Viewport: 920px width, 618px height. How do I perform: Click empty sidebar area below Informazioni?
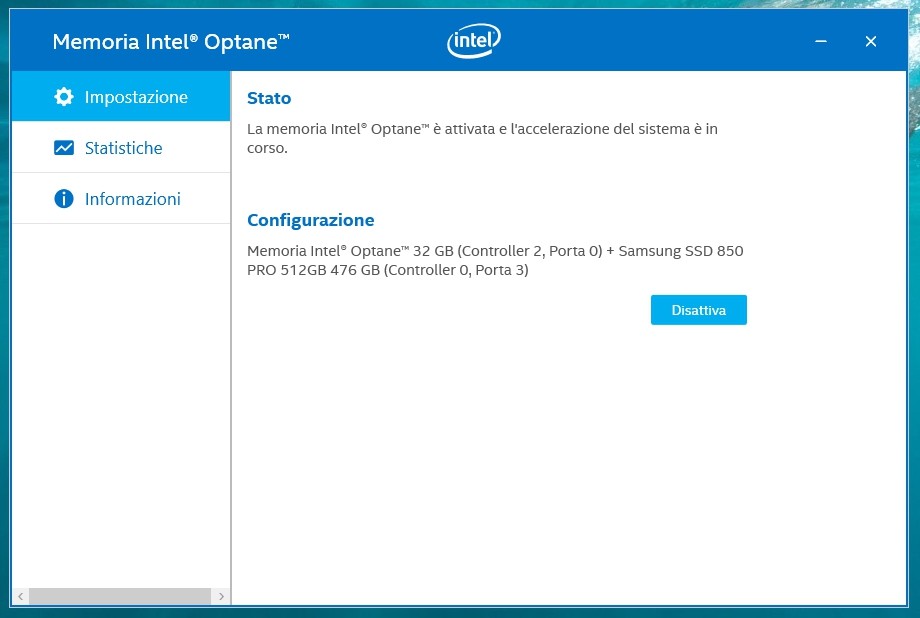click(x=120, y=400)
